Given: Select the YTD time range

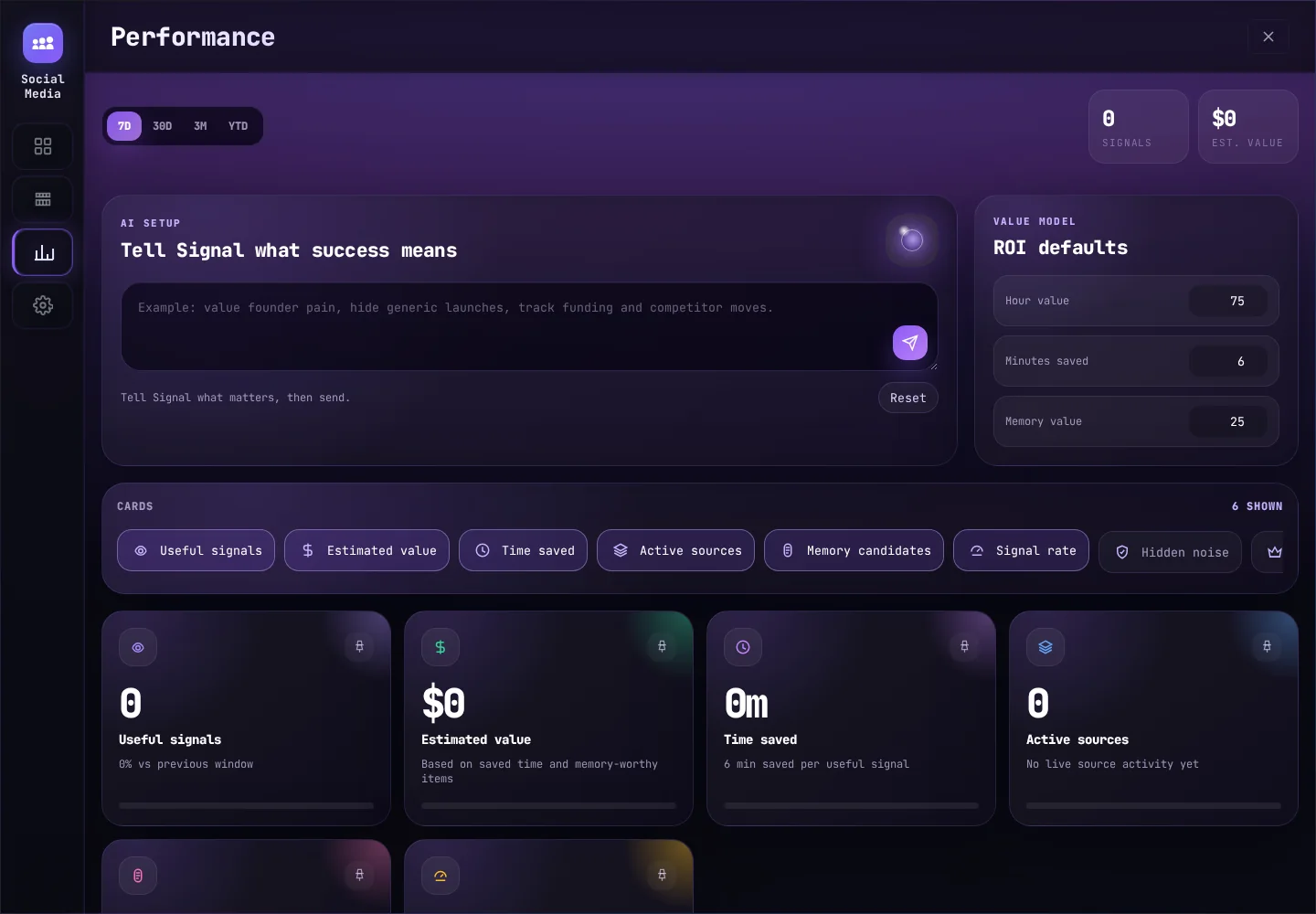Looking at the screenshot, I should pyautogui.click(x=239, y=126).
